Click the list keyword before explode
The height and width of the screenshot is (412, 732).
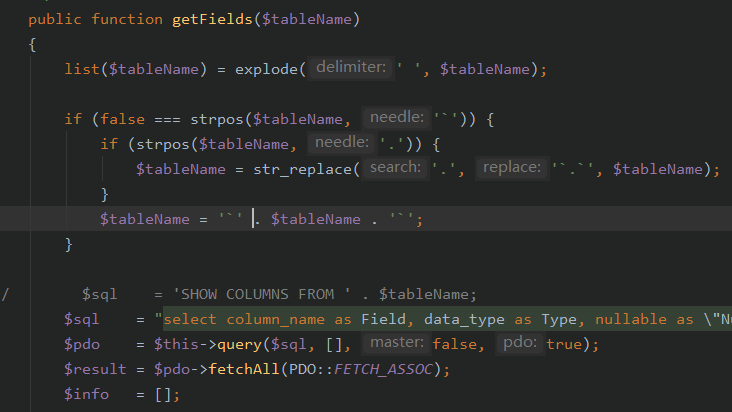pos(81,69)
